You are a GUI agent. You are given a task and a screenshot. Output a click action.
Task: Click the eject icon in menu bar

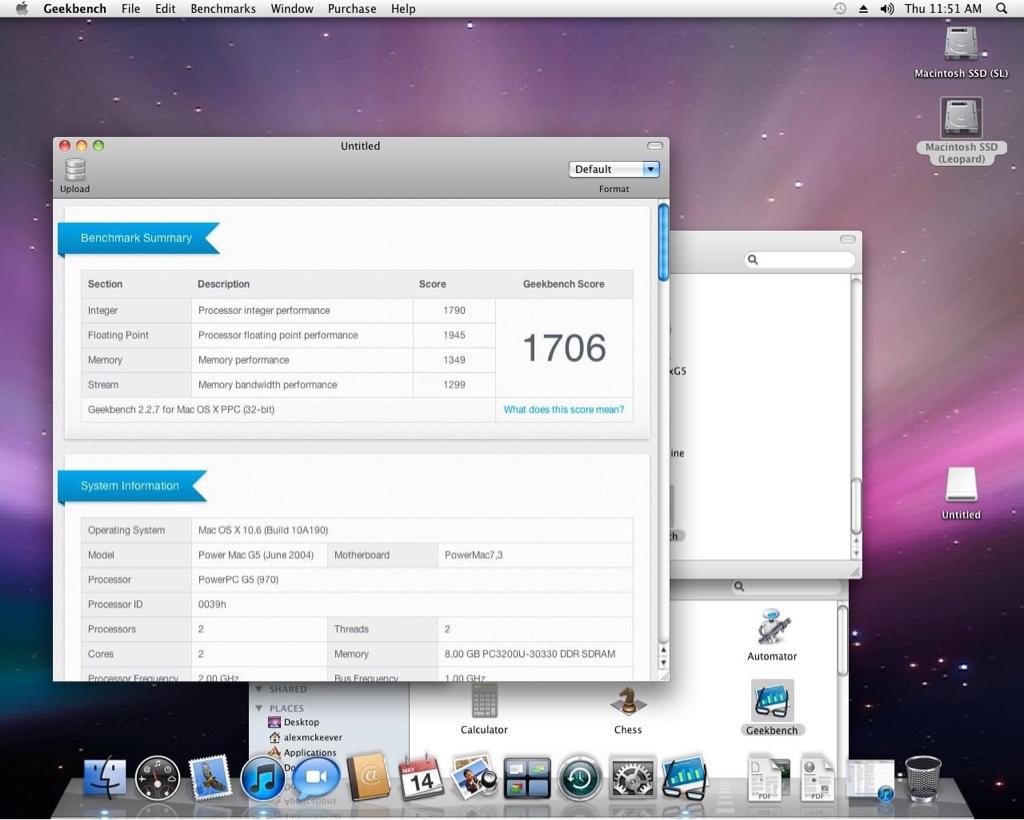click(863, 8)
